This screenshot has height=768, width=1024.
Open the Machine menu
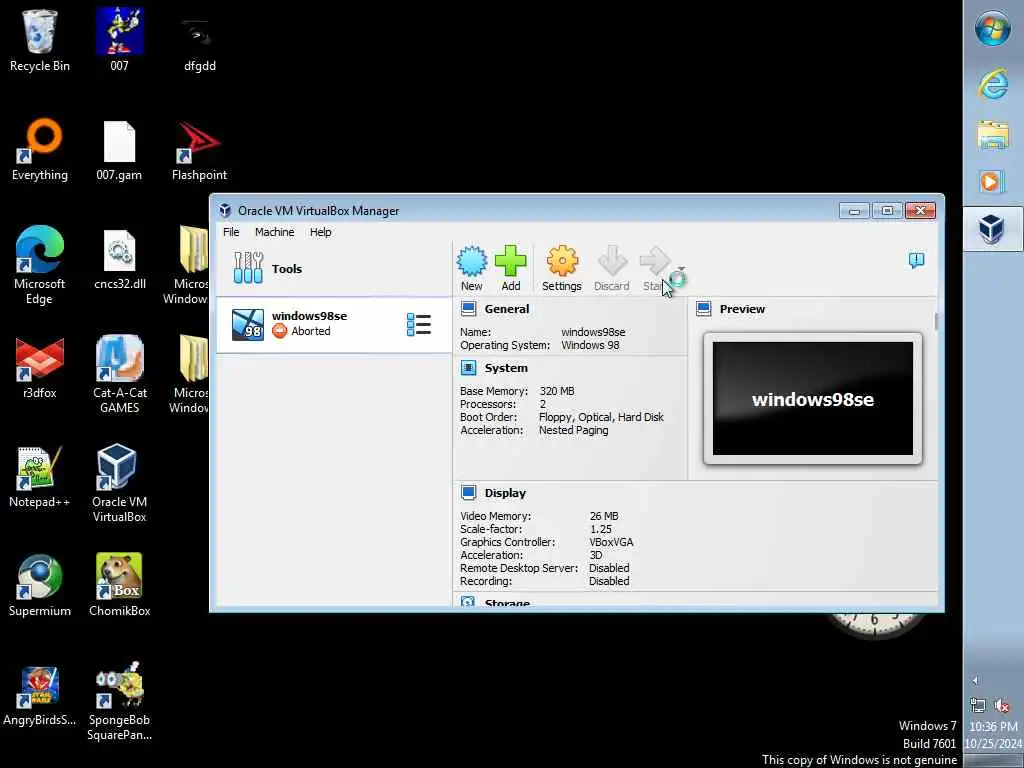(x=274, y=232)
